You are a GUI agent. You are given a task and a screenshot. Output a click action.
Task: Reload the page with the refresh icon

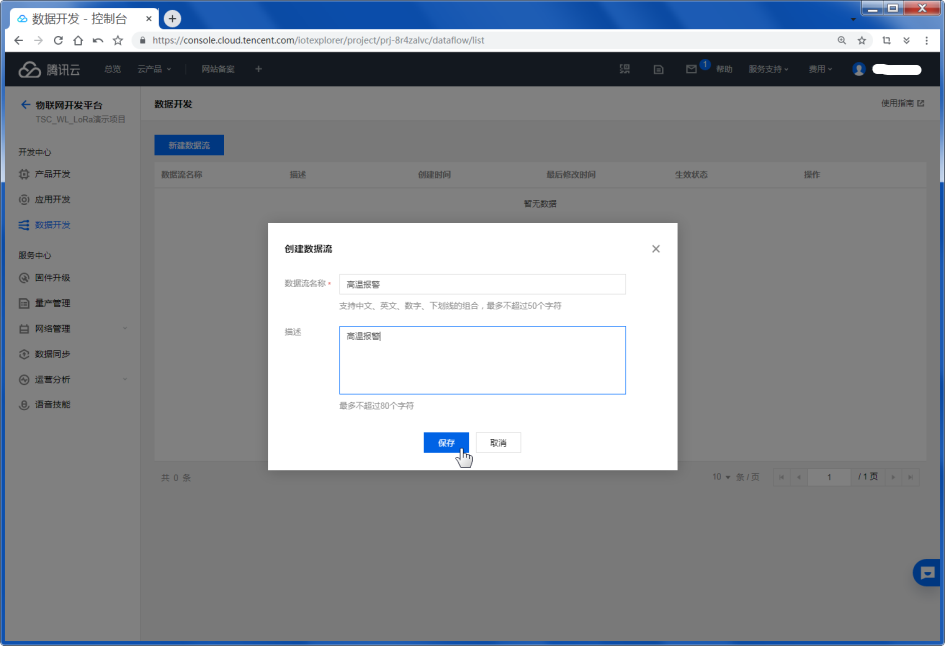[x=58, y=40]
